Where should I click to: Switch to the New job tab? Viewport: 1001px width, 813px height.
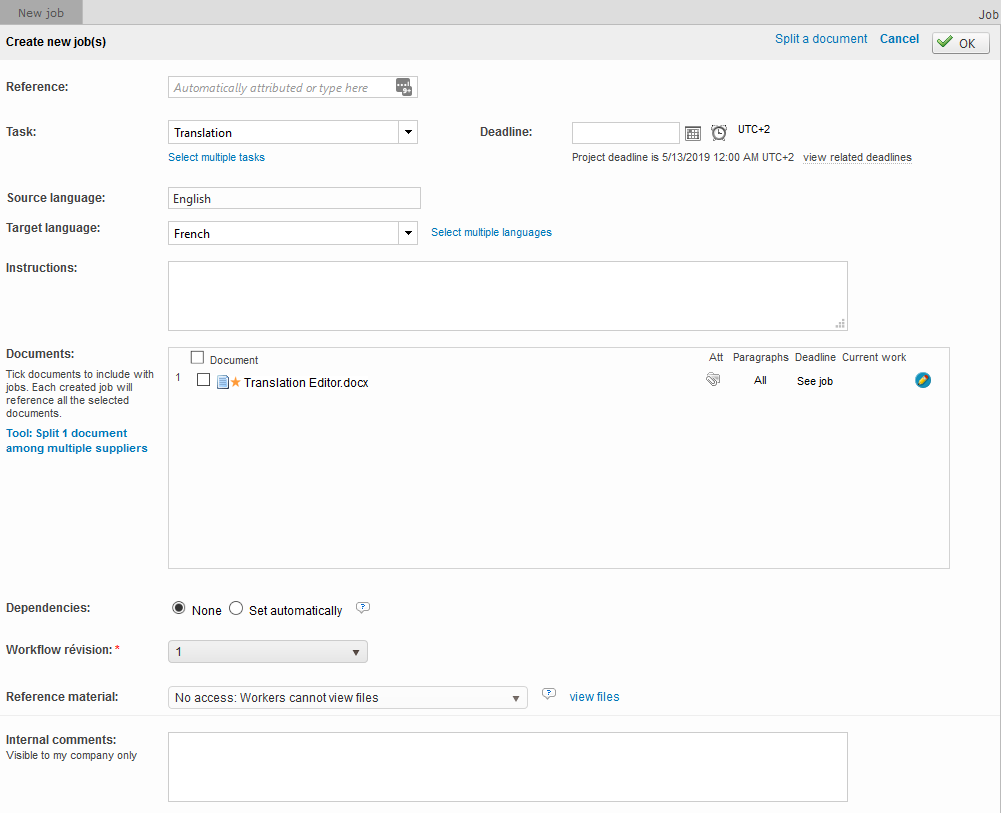click(x=41, y=13)
